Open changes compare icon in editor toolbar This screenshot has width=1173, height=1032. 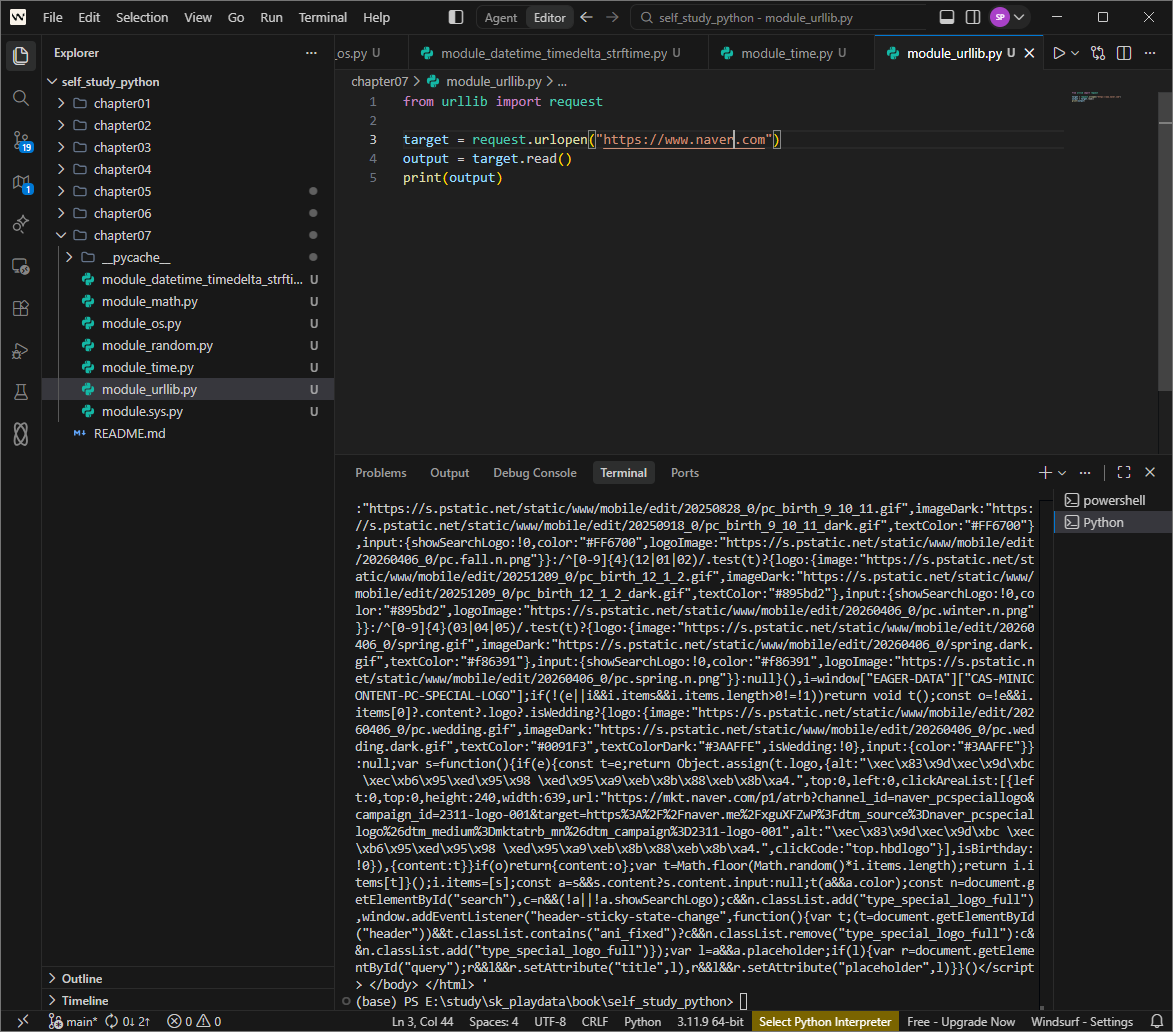coord(1097,53)
